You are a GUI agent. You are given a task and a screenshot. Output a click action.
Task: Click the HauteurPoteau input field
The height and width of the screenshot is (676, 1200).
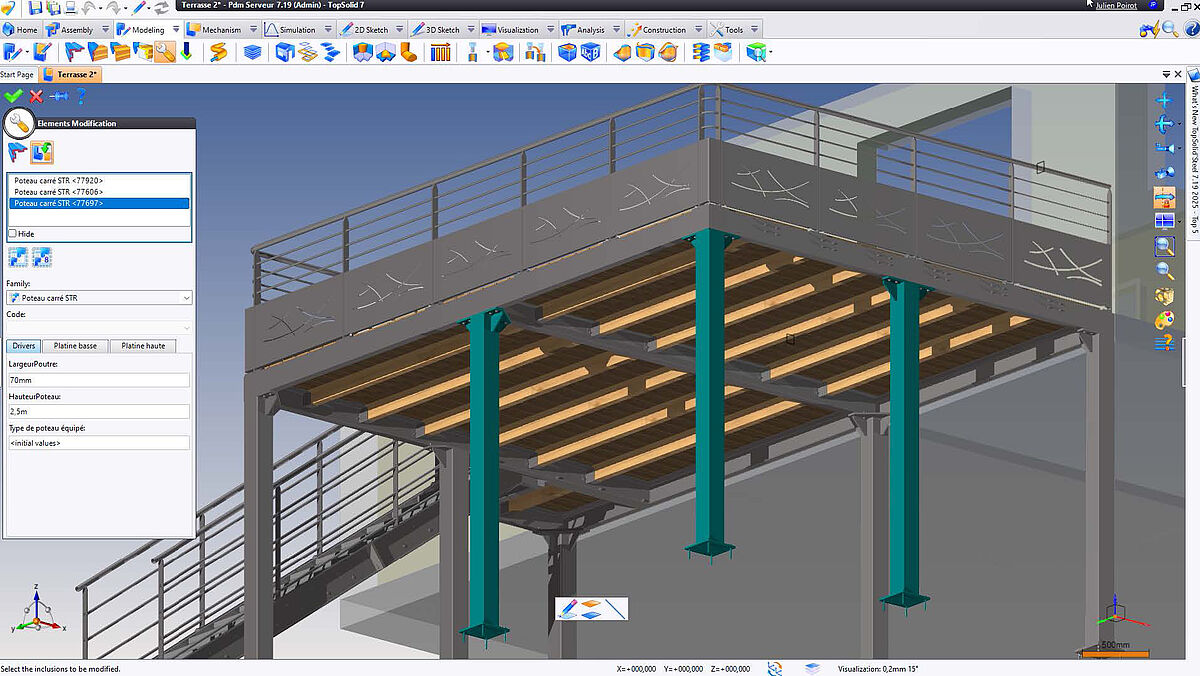(98, 411)
